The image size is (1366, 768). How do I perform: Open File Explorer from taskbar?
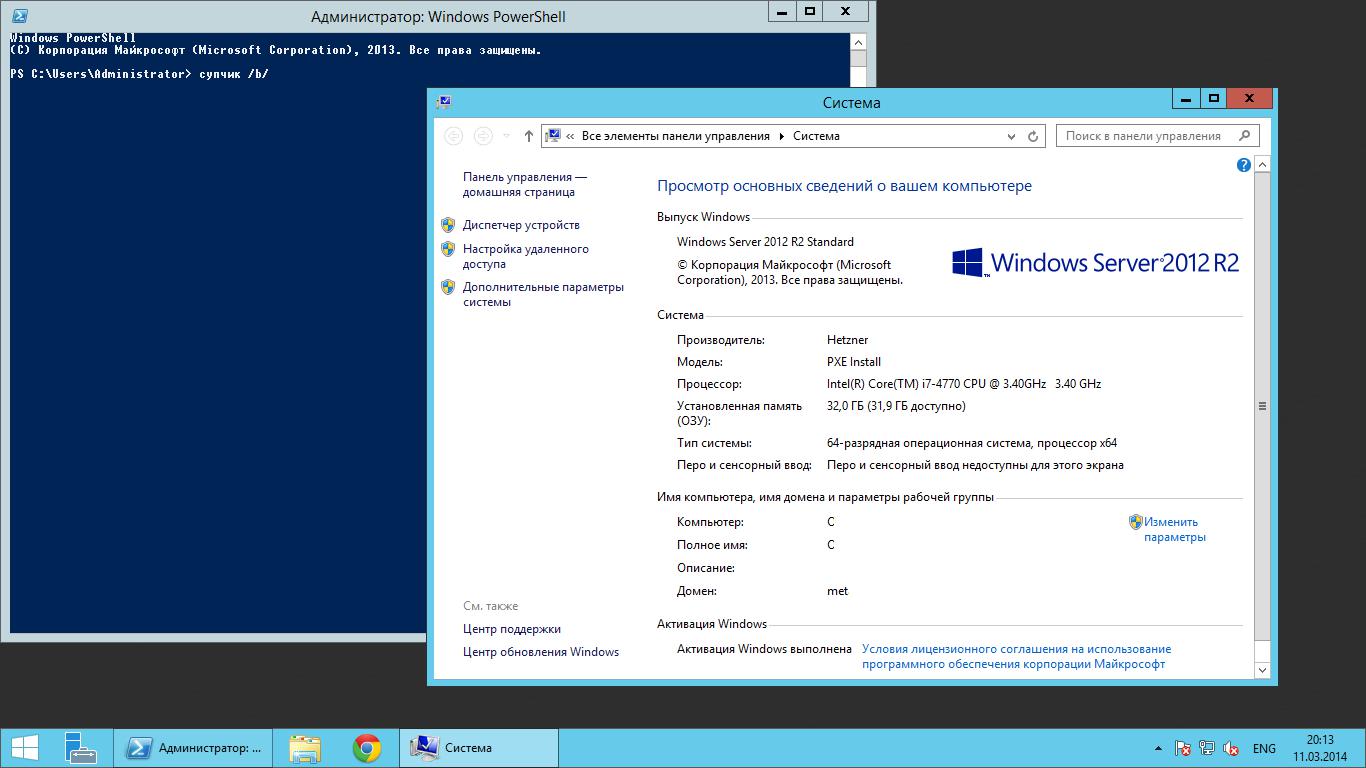click(x=305, y=748)
